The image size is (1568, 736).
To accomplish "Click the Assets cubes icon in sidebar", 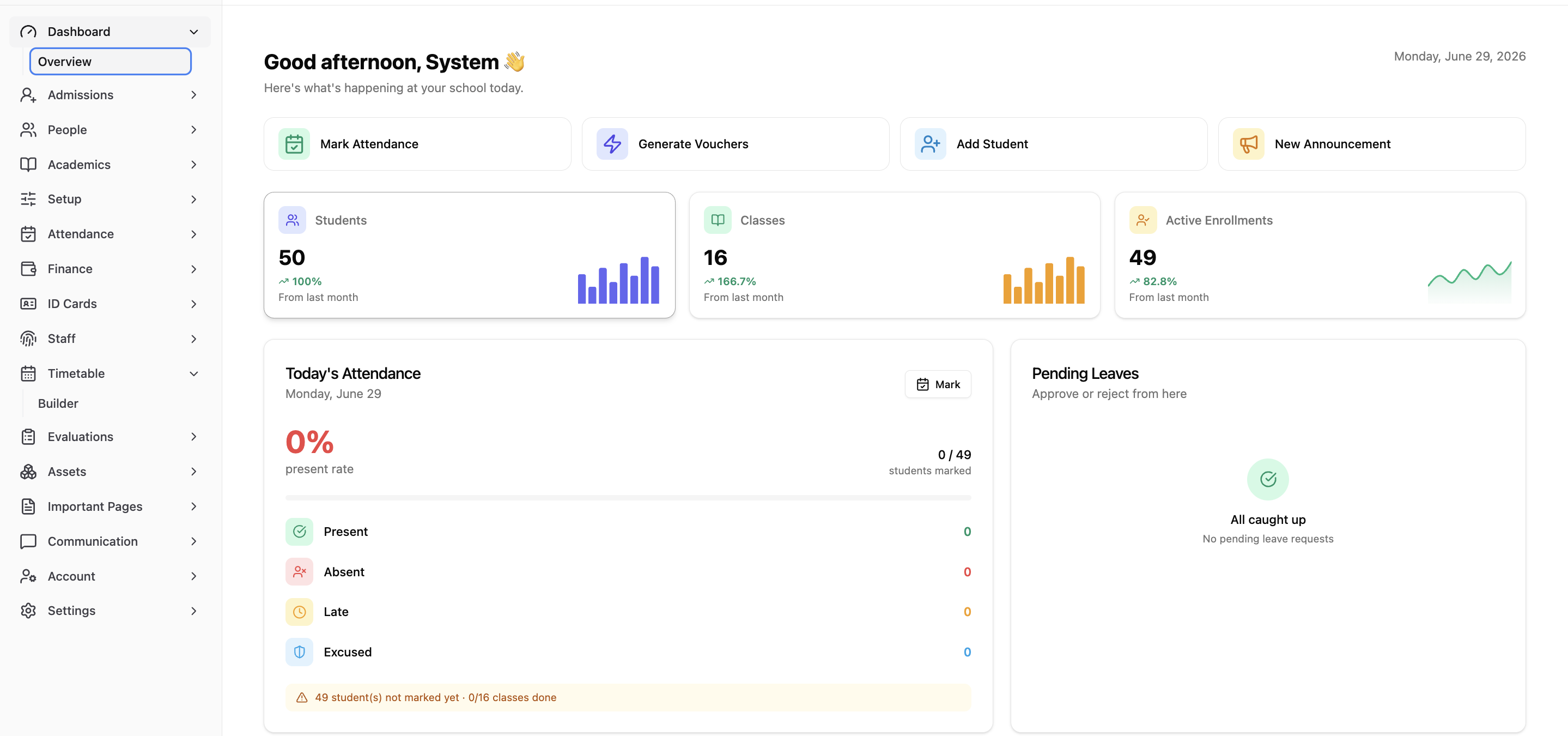I will coord(28,472).
